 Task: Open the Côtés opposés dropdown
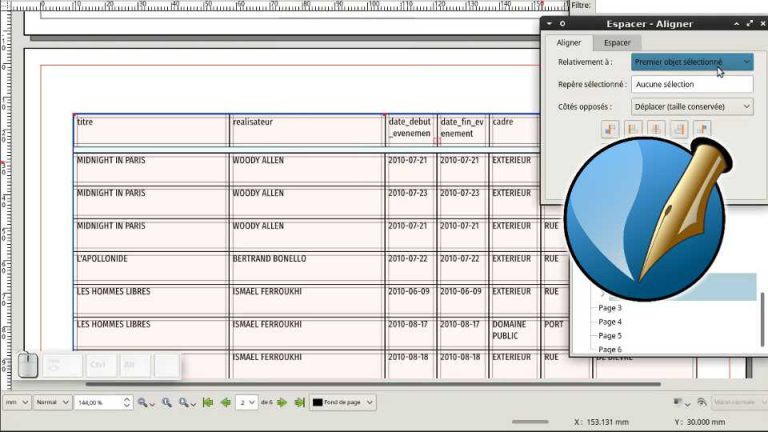692,106
